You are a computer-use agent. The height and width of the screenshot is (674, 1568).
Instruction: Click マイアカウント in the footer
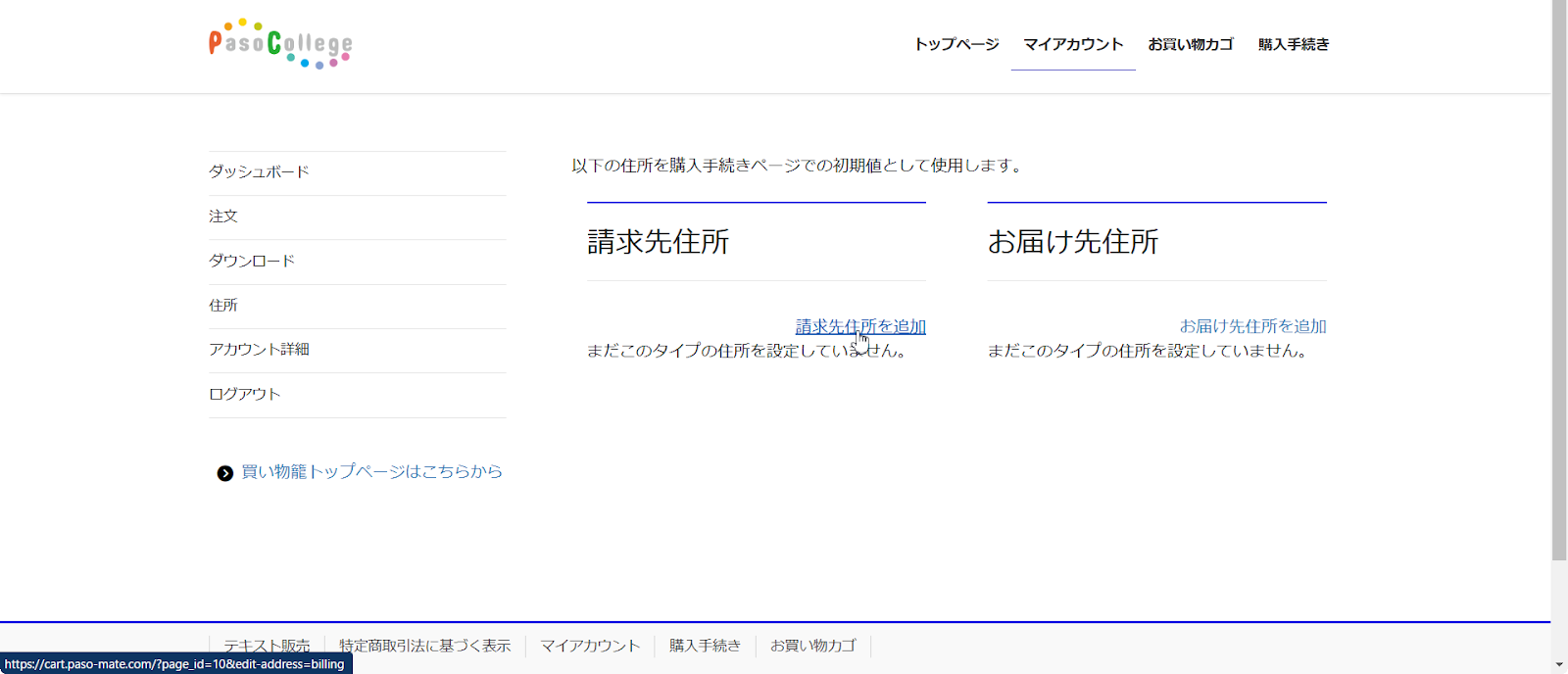tap(590, 646)
